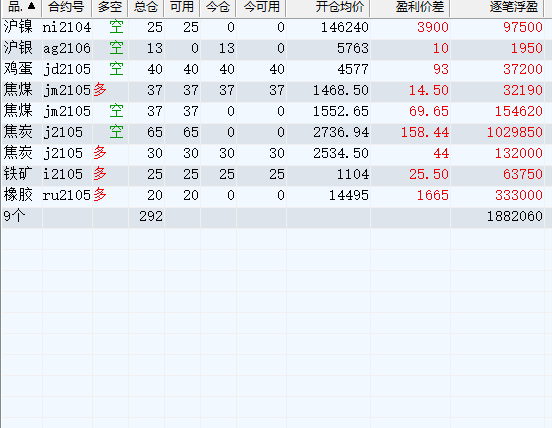
Task: Click the 今可用 column header
Action: tap(261, 7)
